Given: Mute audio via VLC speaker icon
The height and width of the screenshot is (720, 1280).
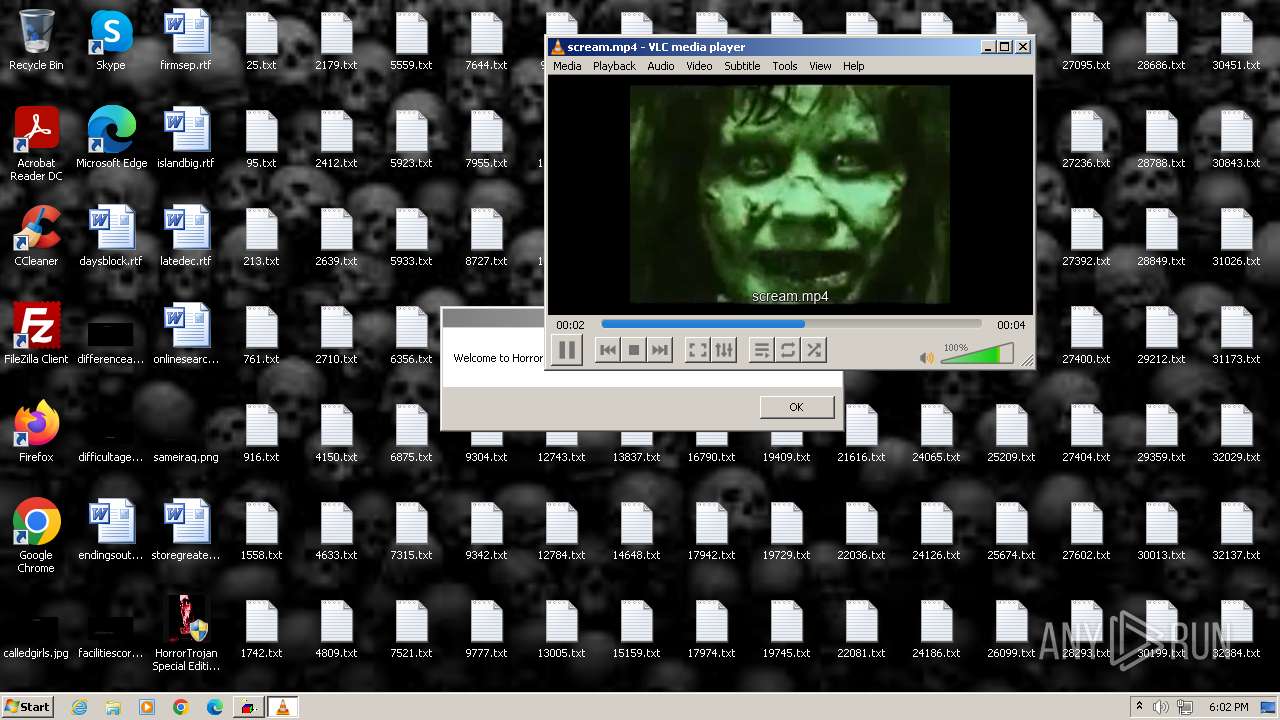Looking at the screenshot, I should (927, 357).
